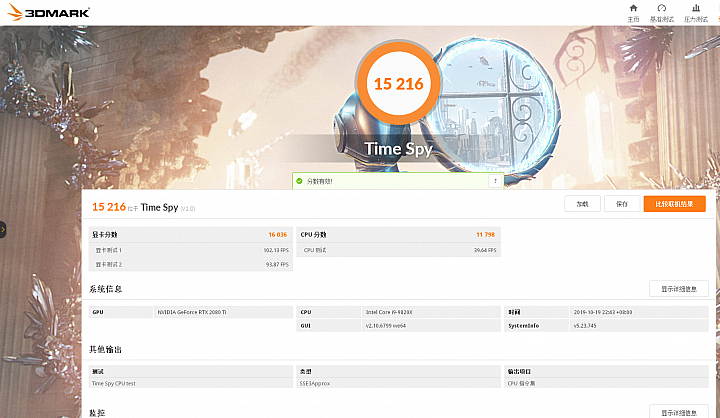Click the 93.87 FPS graphics test 2 value
Screen dimensions: 720x418
[x=277, y=265]
